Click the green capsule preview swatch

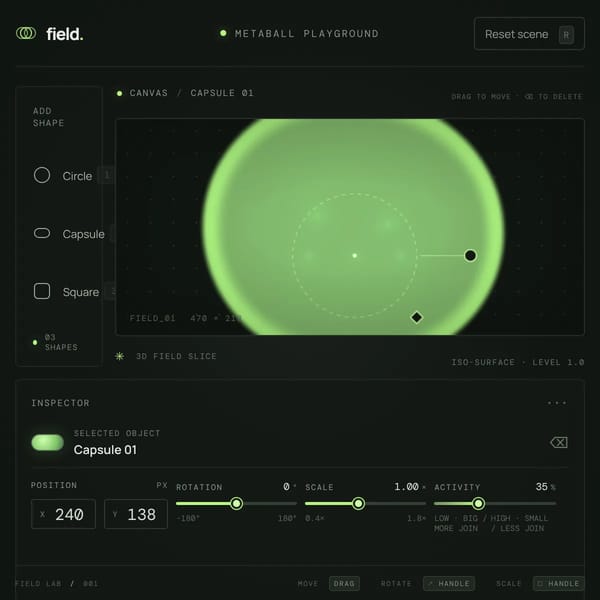(x=47, y=442)
